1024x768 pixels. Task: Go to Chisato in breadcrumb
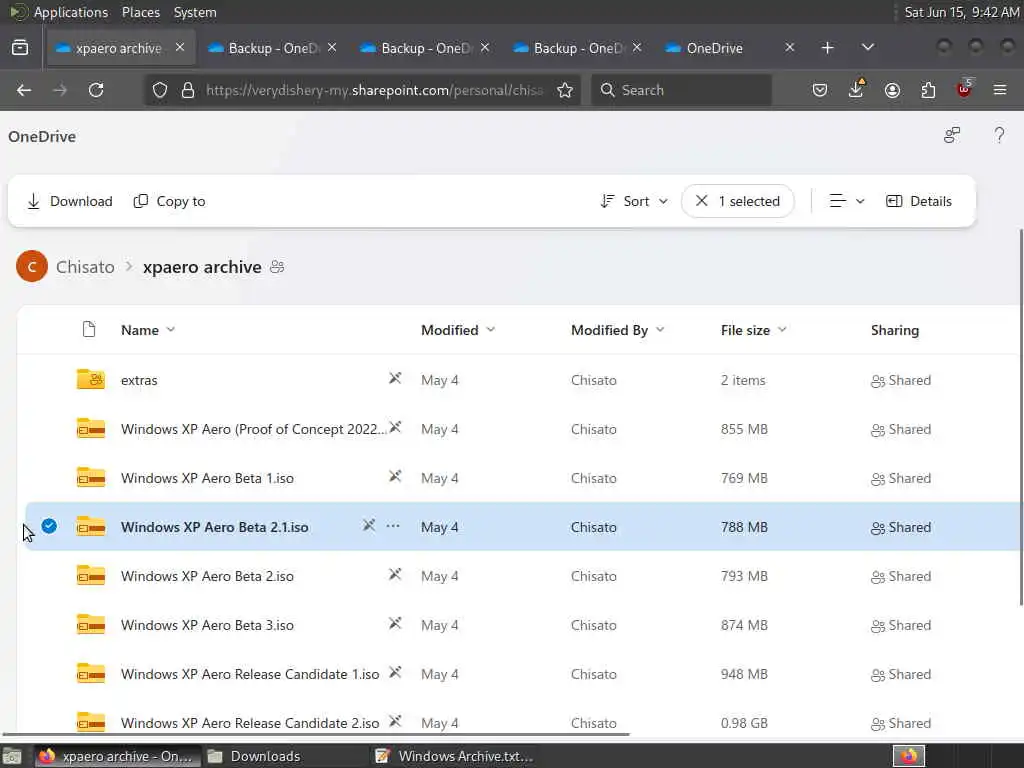click(x=85, y=266)
